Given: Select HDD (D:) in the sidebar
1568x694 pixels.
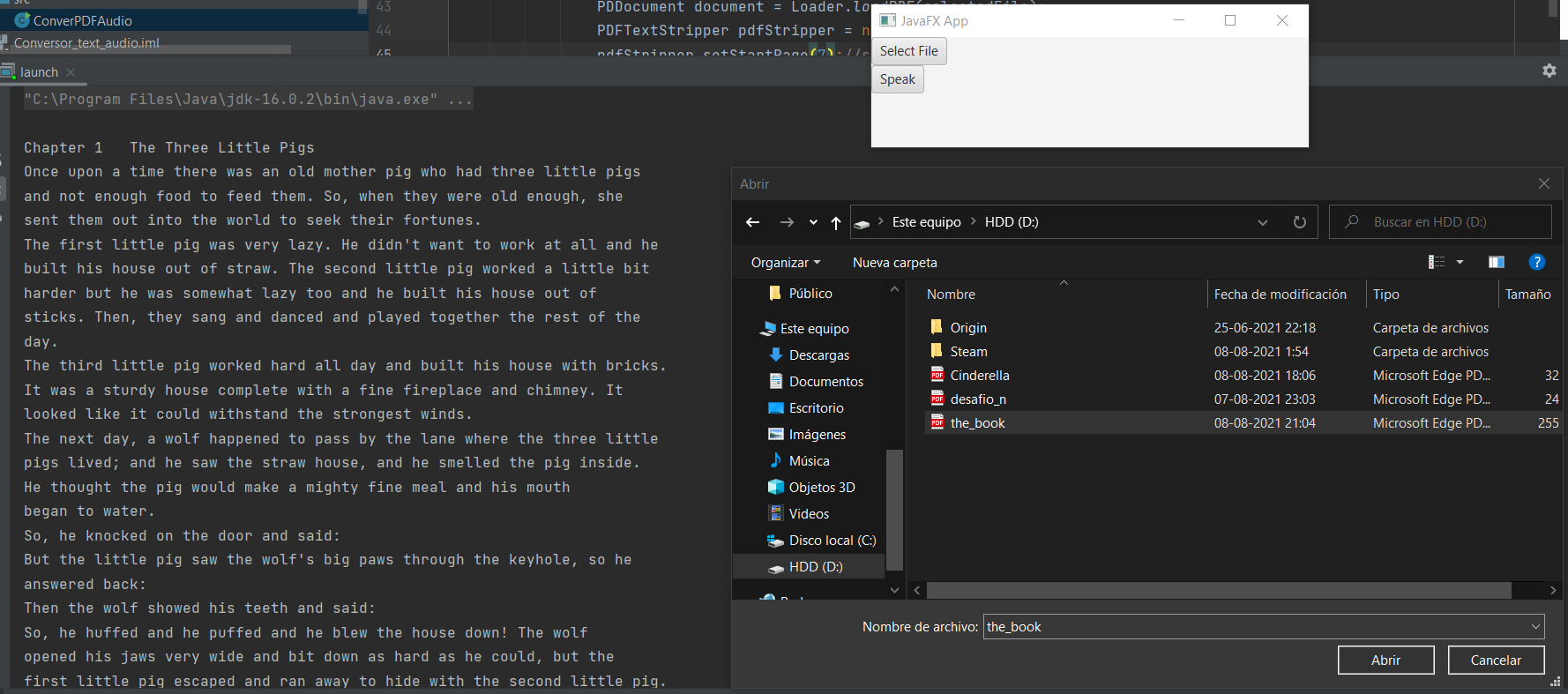Looking at the screenshot, I should 809,566.
